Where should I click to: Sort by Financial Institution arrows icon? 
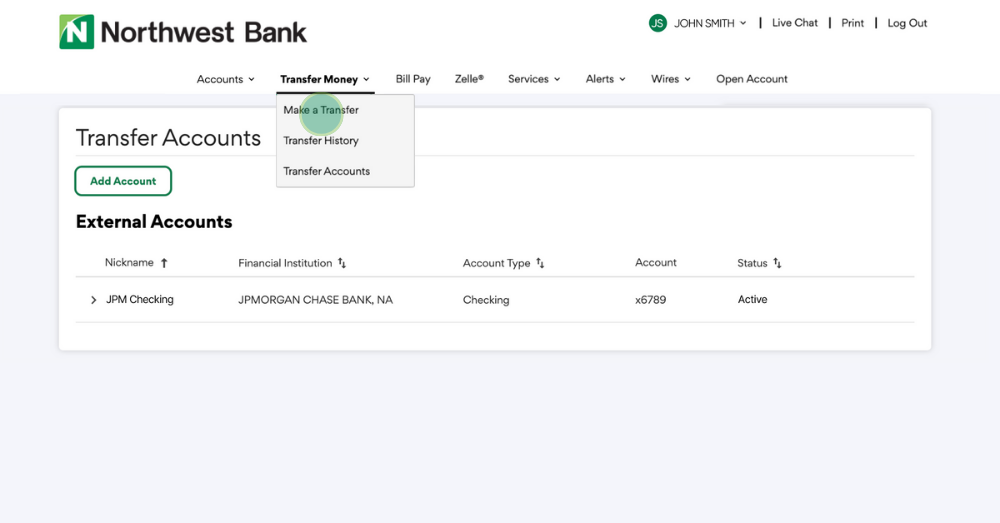[x=342, y=263]
